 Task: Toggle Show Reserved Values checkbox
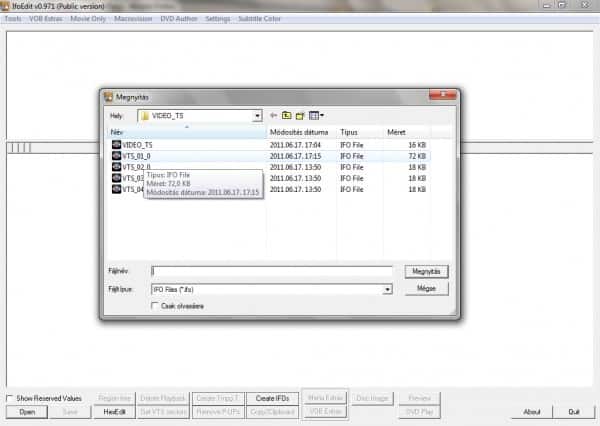tap(10, 398)
